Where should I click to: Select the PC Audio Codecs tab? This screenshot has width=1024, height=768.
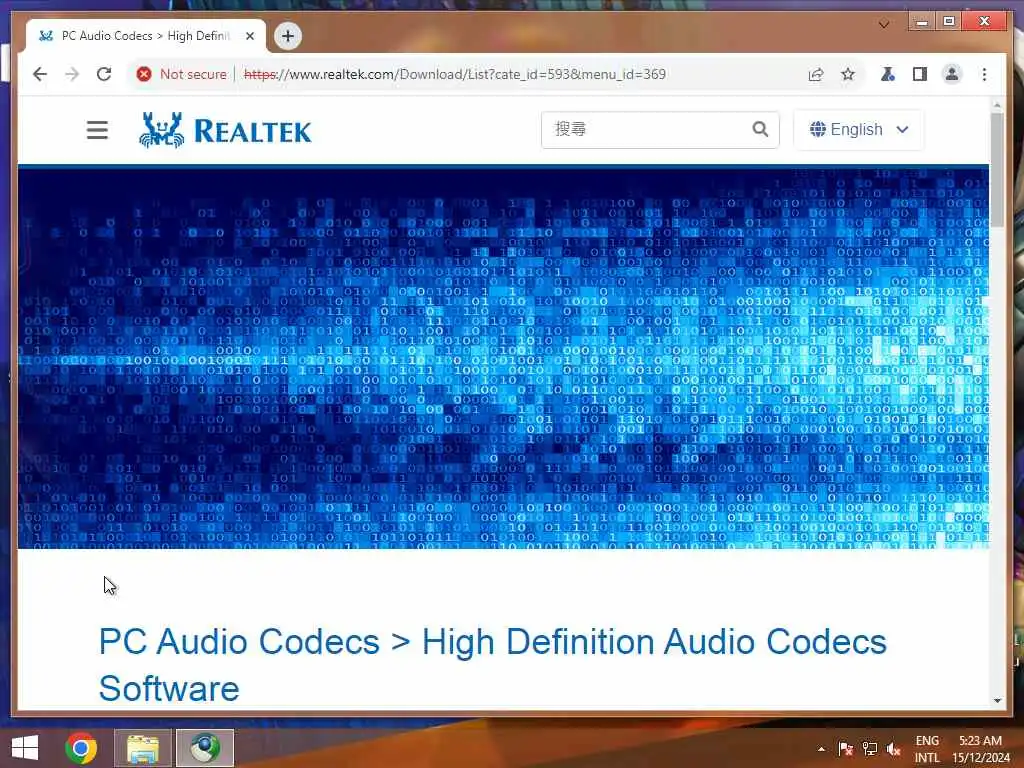tap(146, 36)
